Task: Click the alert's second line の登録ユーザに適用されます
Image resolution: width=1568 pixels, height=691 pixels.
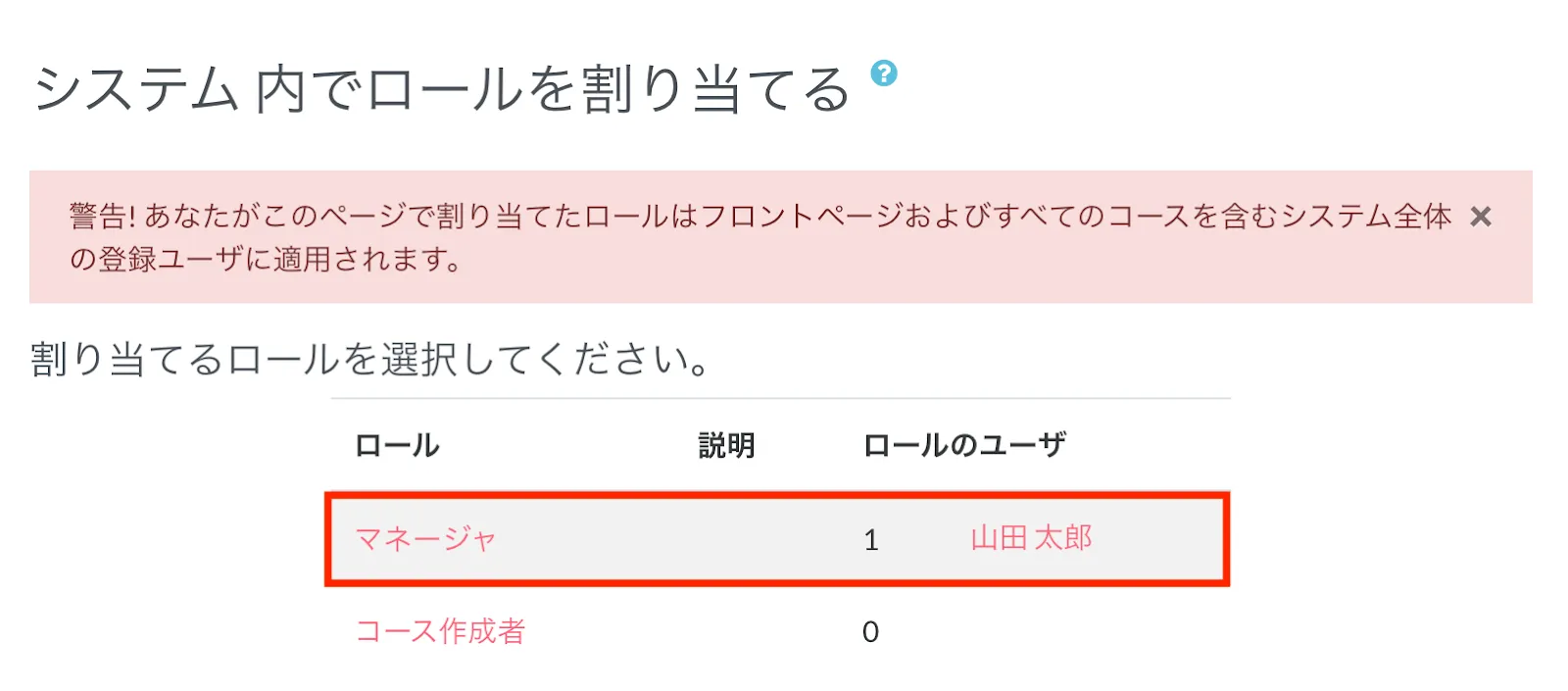Action: pos(265,260)
